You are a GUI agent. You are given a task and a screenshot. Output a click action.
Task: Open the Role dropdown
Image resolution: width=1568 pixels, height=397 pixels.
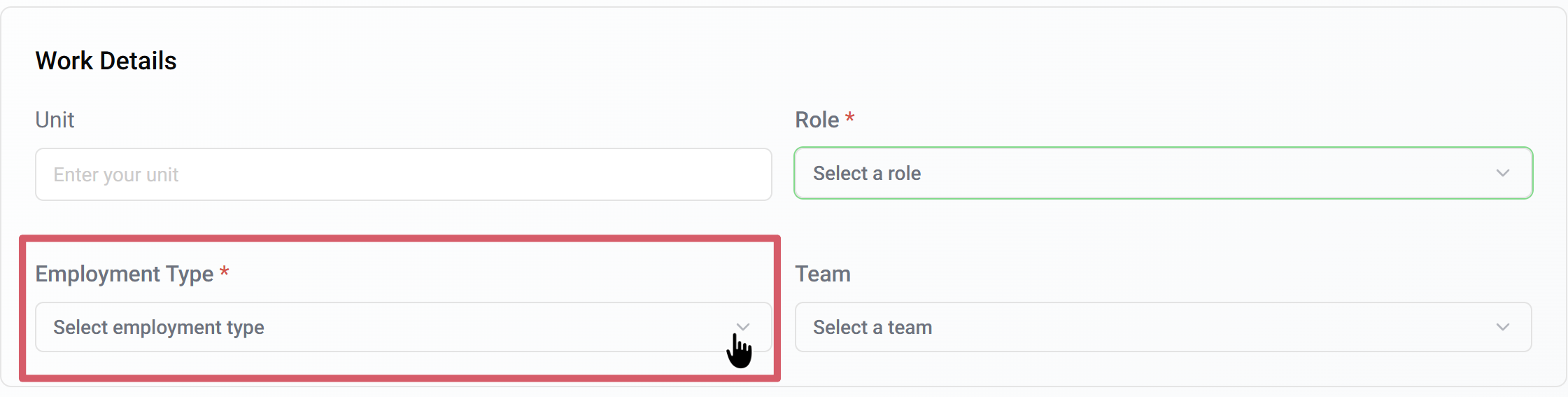tap(1161, 173)
